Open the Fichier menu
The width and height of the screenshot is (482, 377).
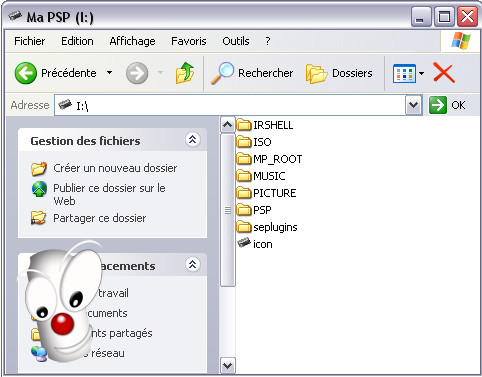click(30, 41)
